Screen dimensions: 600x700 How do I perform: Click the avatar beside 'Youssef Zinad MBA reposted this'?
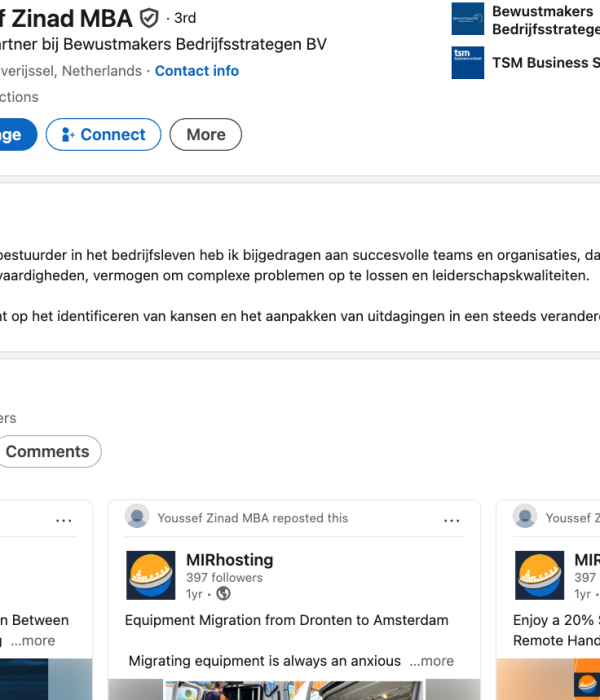click(137, 517)
